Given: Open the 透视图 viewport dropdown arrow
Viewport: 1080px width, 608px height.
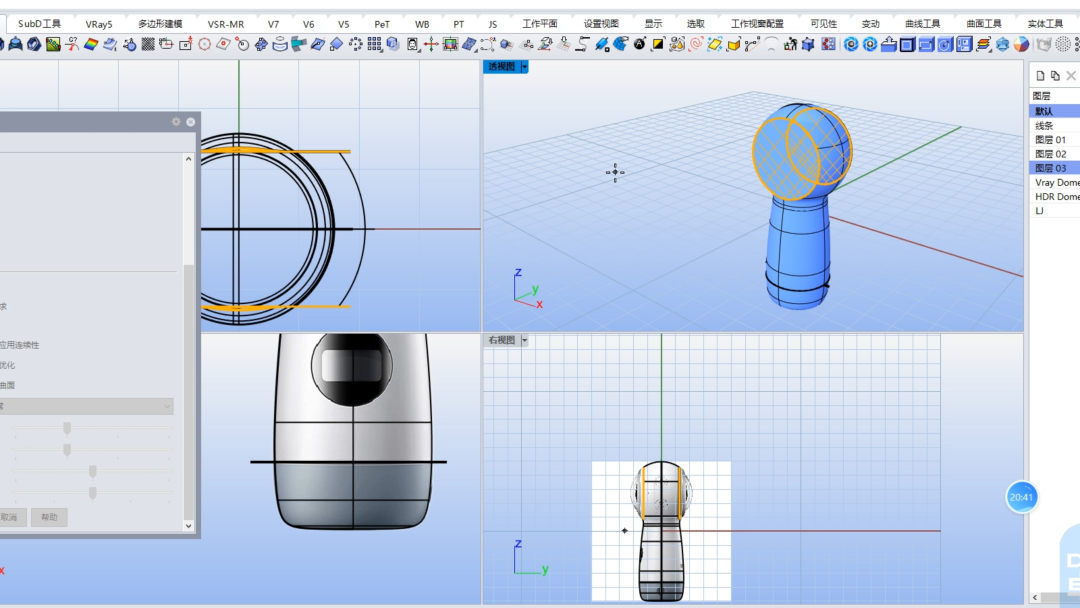Looking at the screenshot, I should (x=525, y=67).
